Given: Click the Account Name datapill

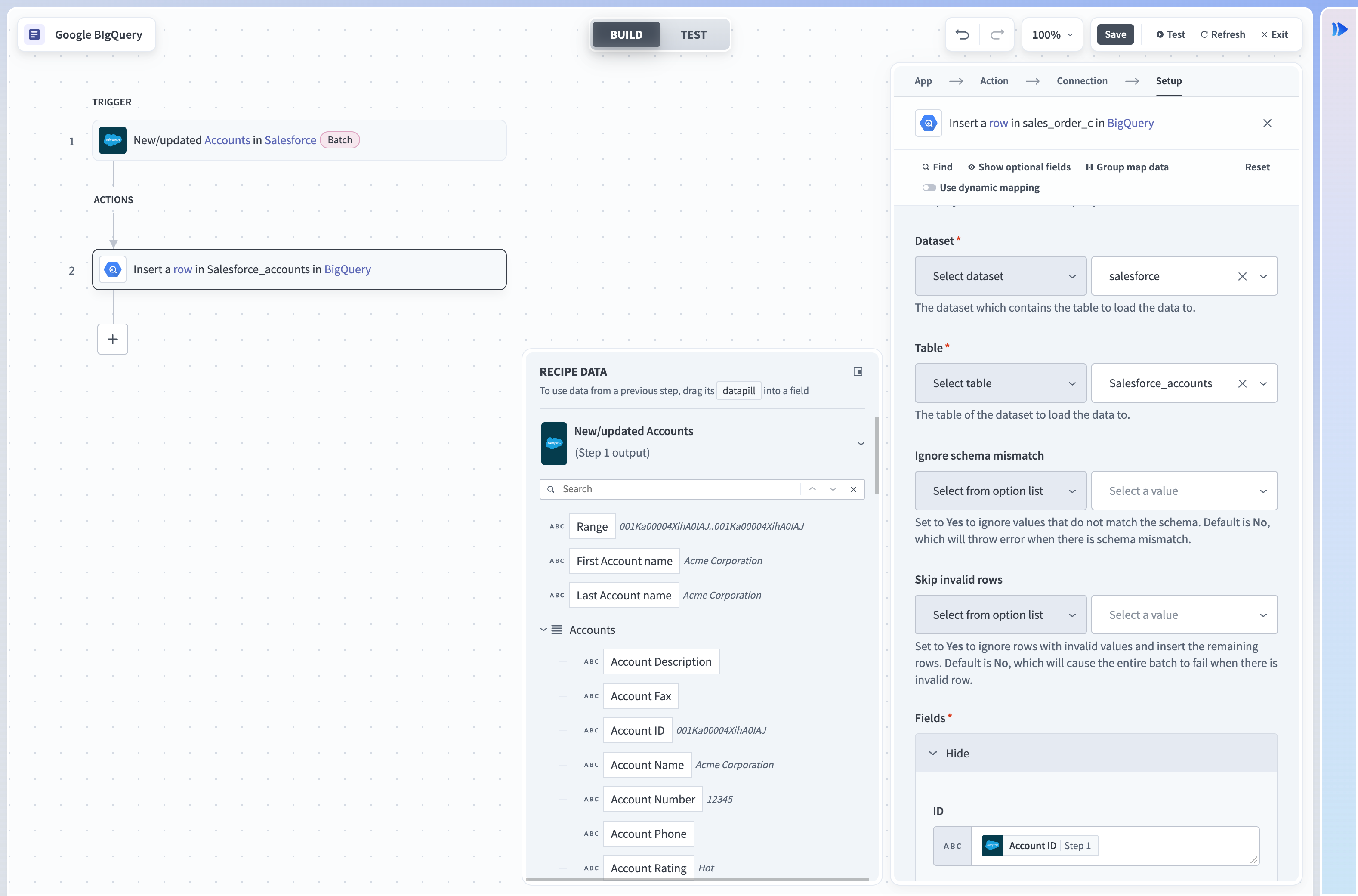Looking at the screenshot, I should pyautogui.click(x=647, y=765).
